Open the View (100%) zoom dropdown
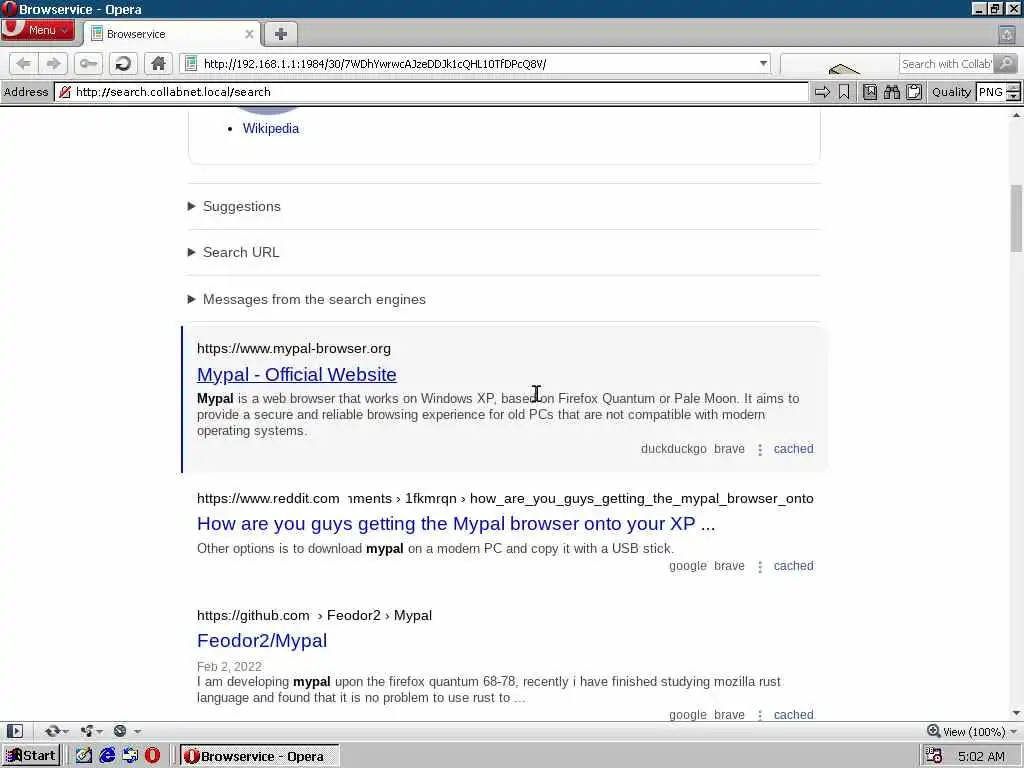 tap(980, 731)
